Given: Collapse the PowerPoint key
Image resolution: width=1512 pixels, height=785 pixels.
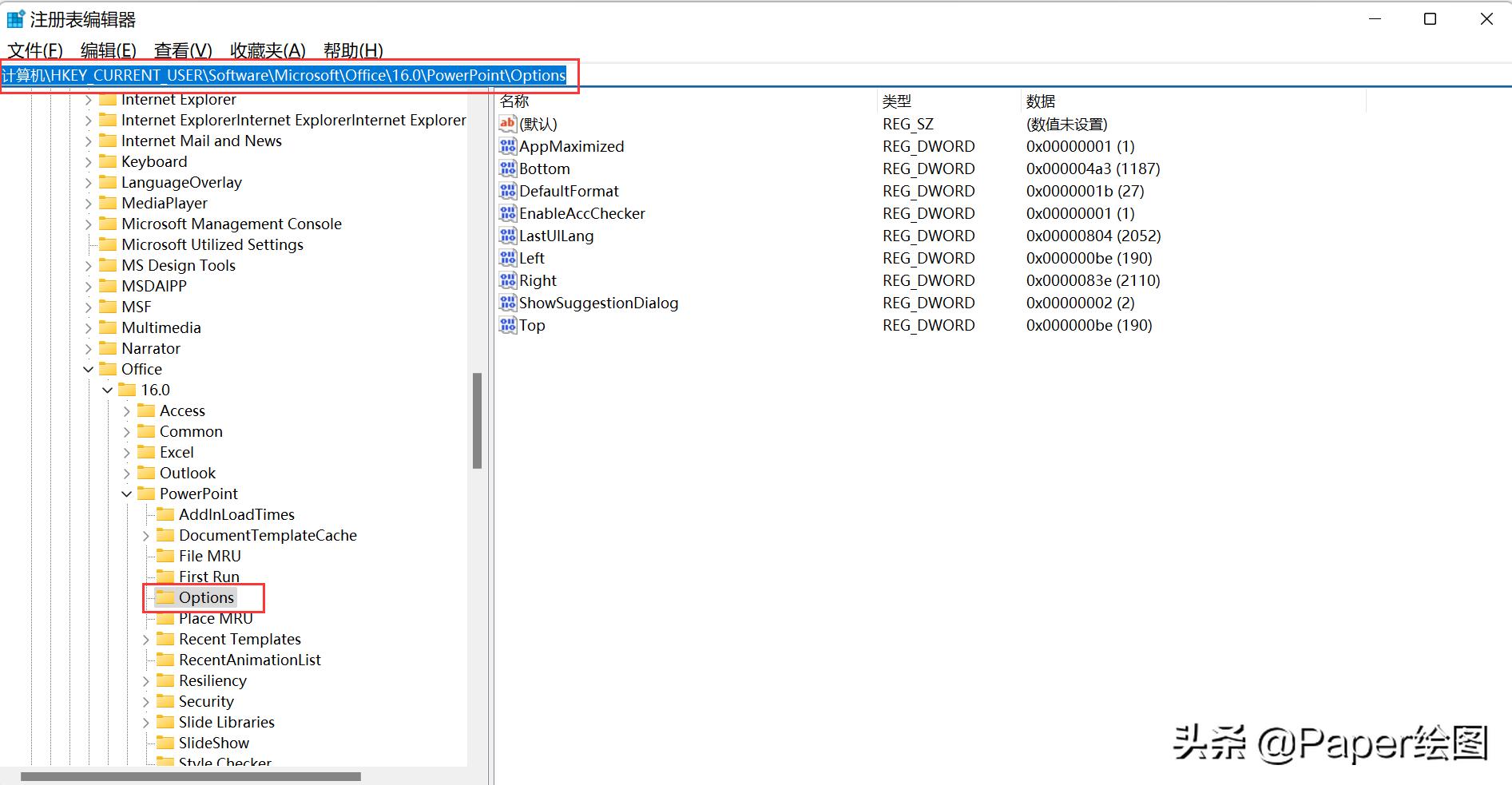Looking at the screenshot, I should [x=126, y=494].
